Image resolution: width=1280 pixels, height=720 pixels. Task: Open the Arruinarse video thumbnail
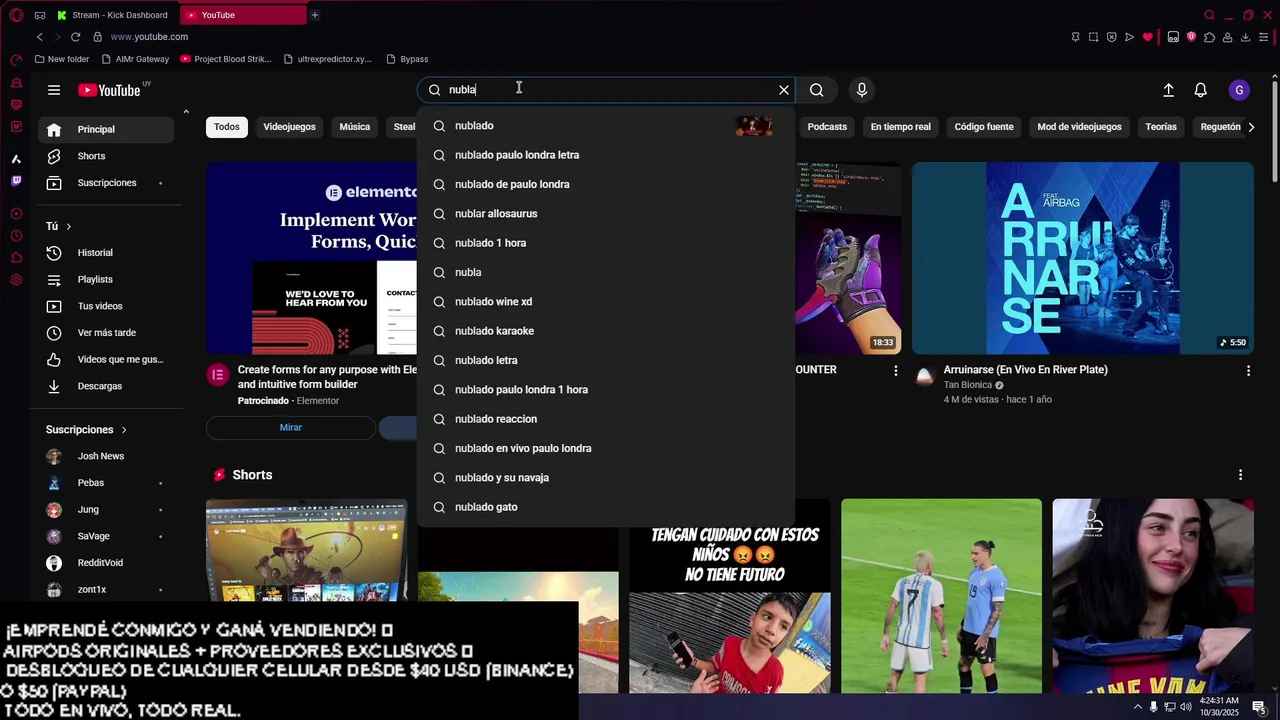pos(1082,258)
